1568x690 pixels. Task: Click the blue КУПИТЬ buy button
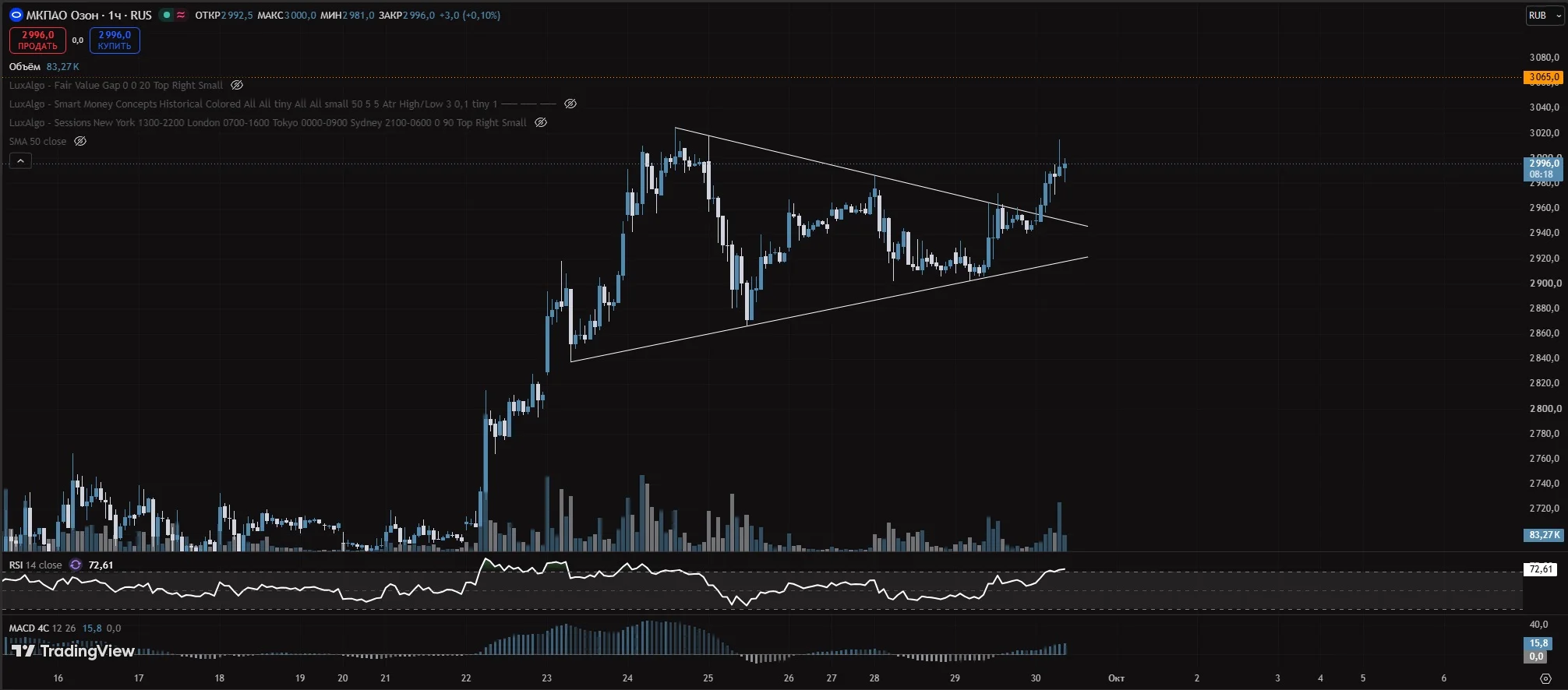point(115,40)
